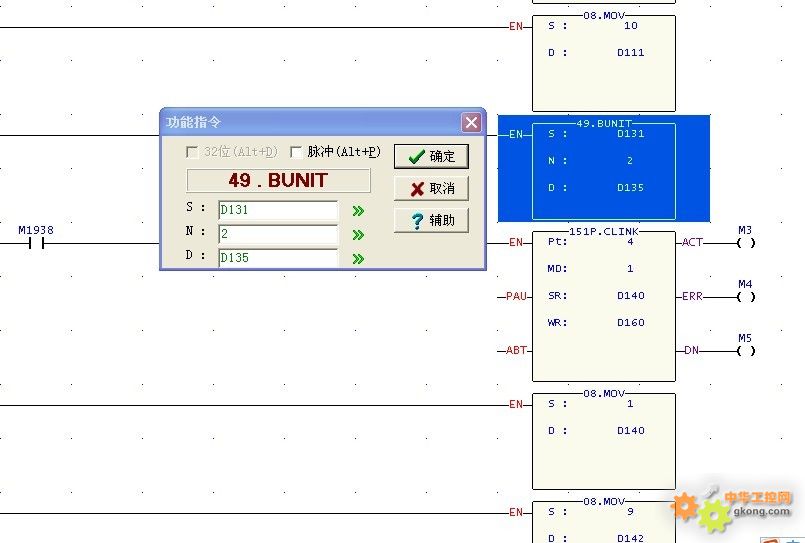This screenshot has width=805, height=543.
Task: Select the M4 output coil
Action: pyautogui.click(x=746, y=297)
